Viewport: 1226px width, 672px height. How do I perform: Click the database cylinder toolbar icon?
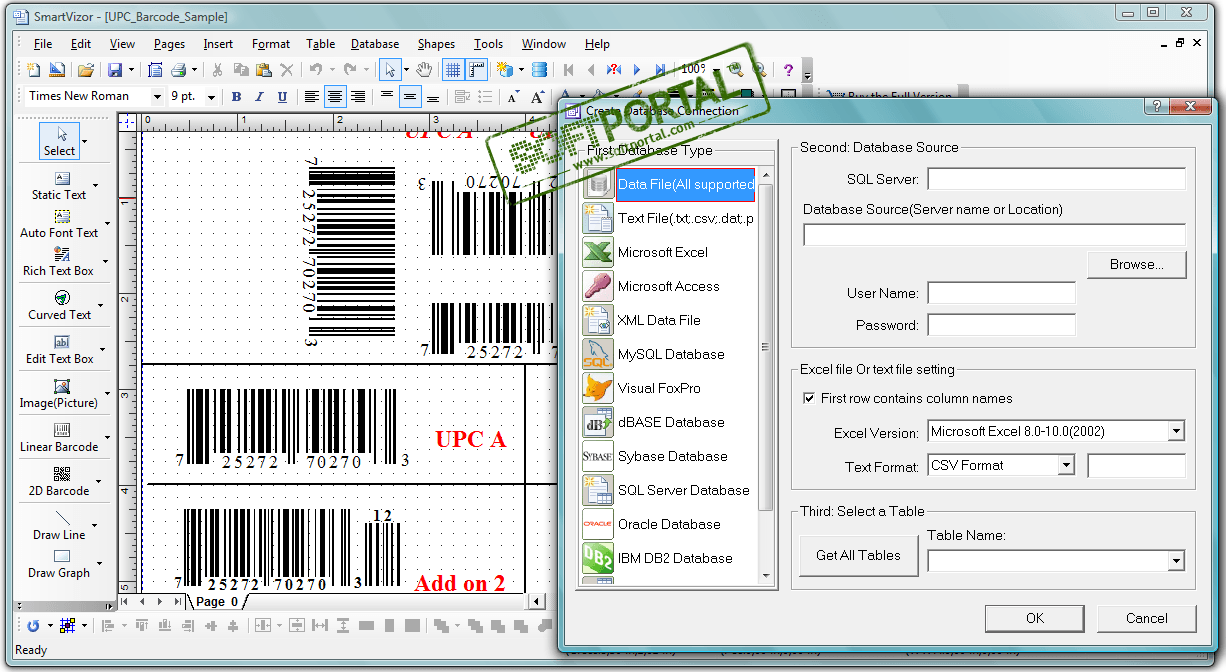coord(540,70)
